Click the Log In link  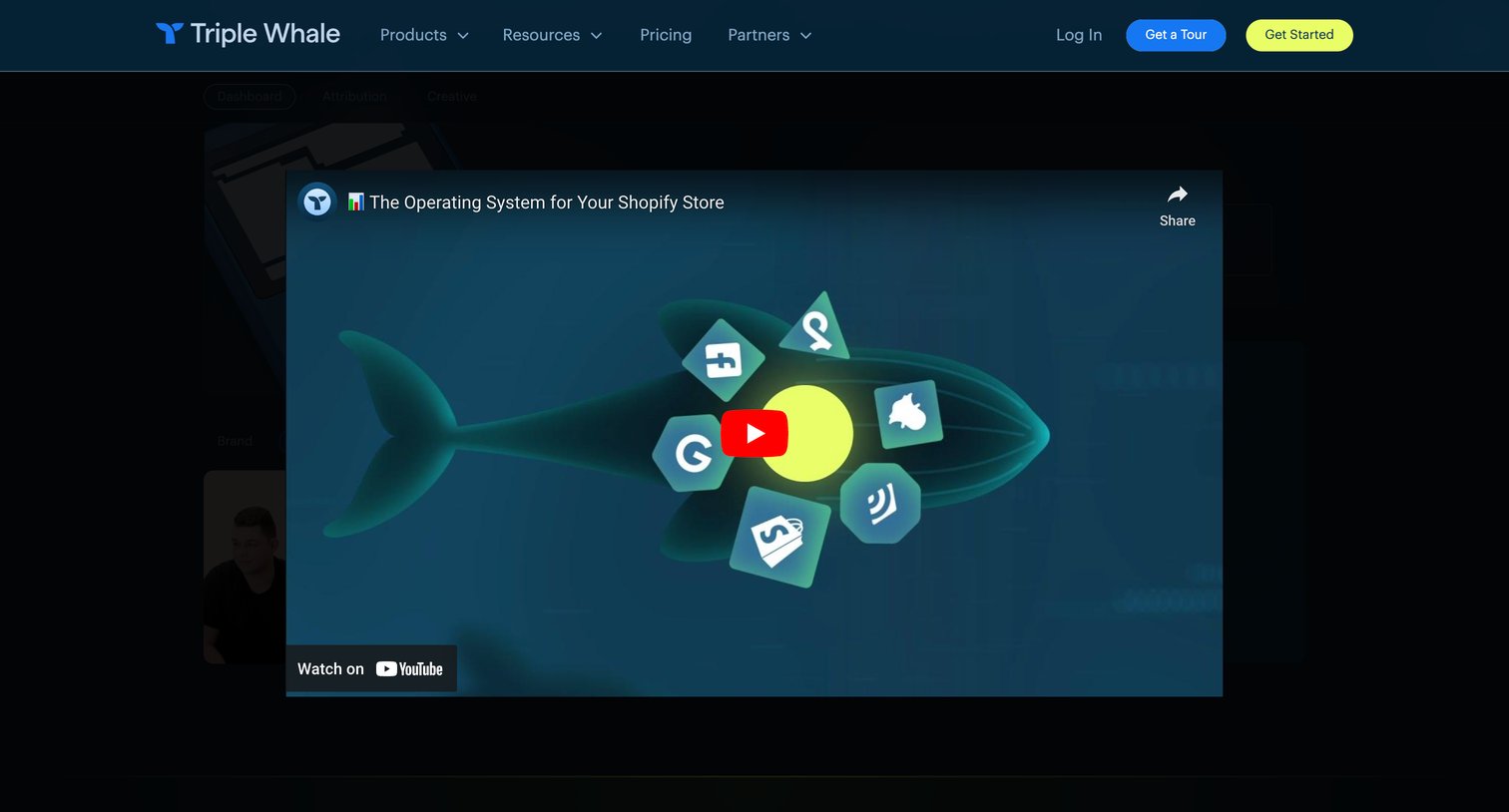point(1079,35)
